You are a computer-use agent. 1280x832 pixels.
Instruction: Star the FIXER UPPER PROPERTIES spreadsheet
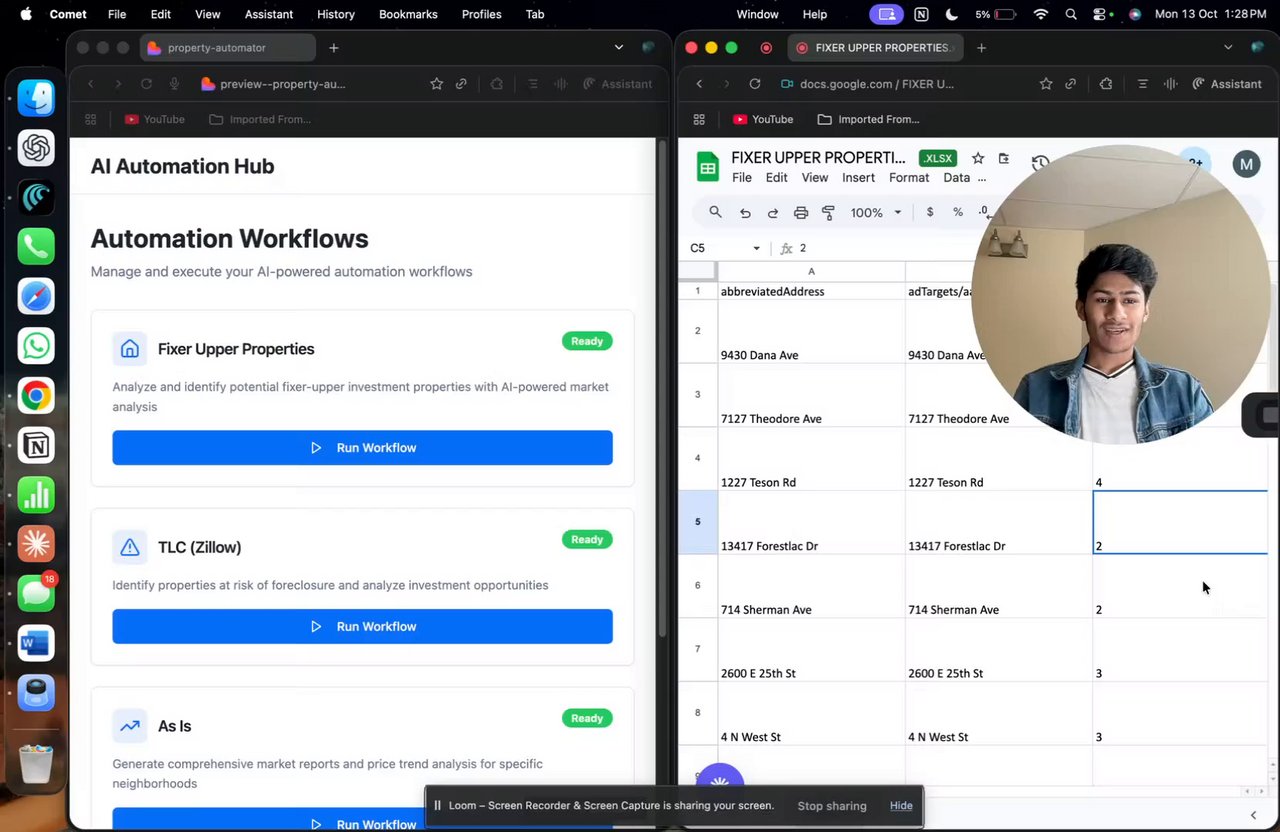[978, 158]
